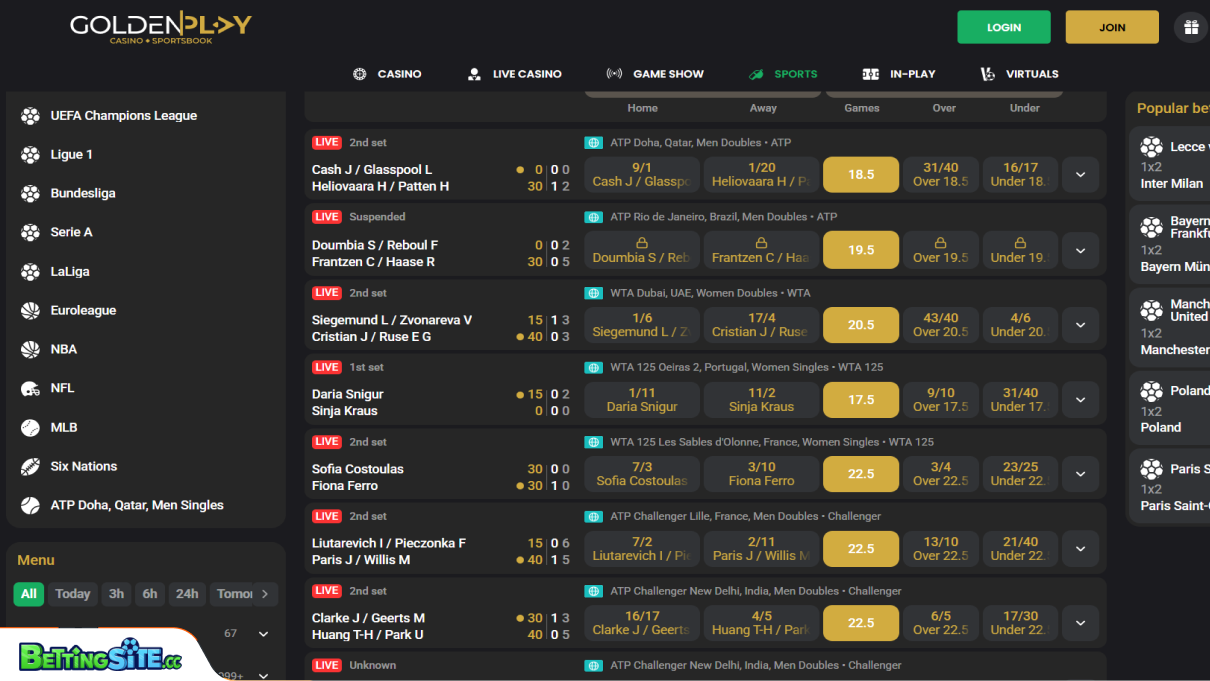The image size is (1210, 681).
Task: Enable the Today time filter
Action: [x=72, y=593]
